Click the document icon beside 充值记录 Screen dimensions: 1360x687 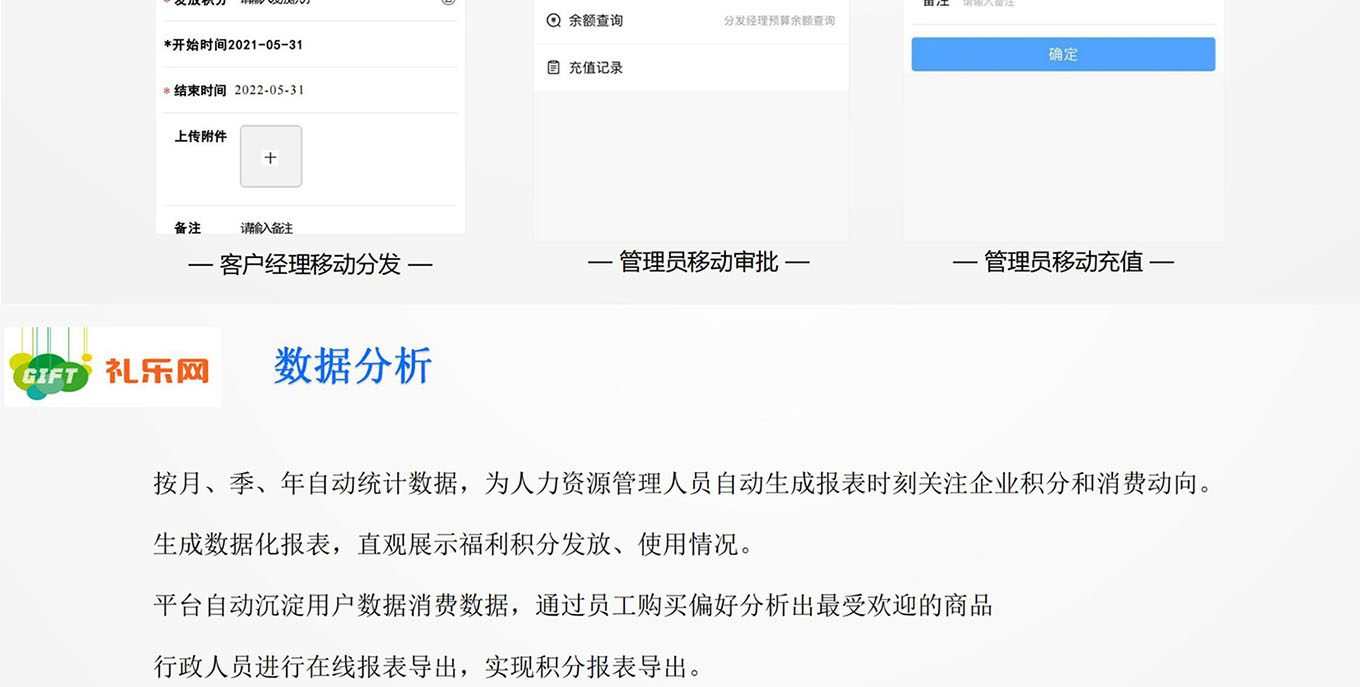point(553,68)
